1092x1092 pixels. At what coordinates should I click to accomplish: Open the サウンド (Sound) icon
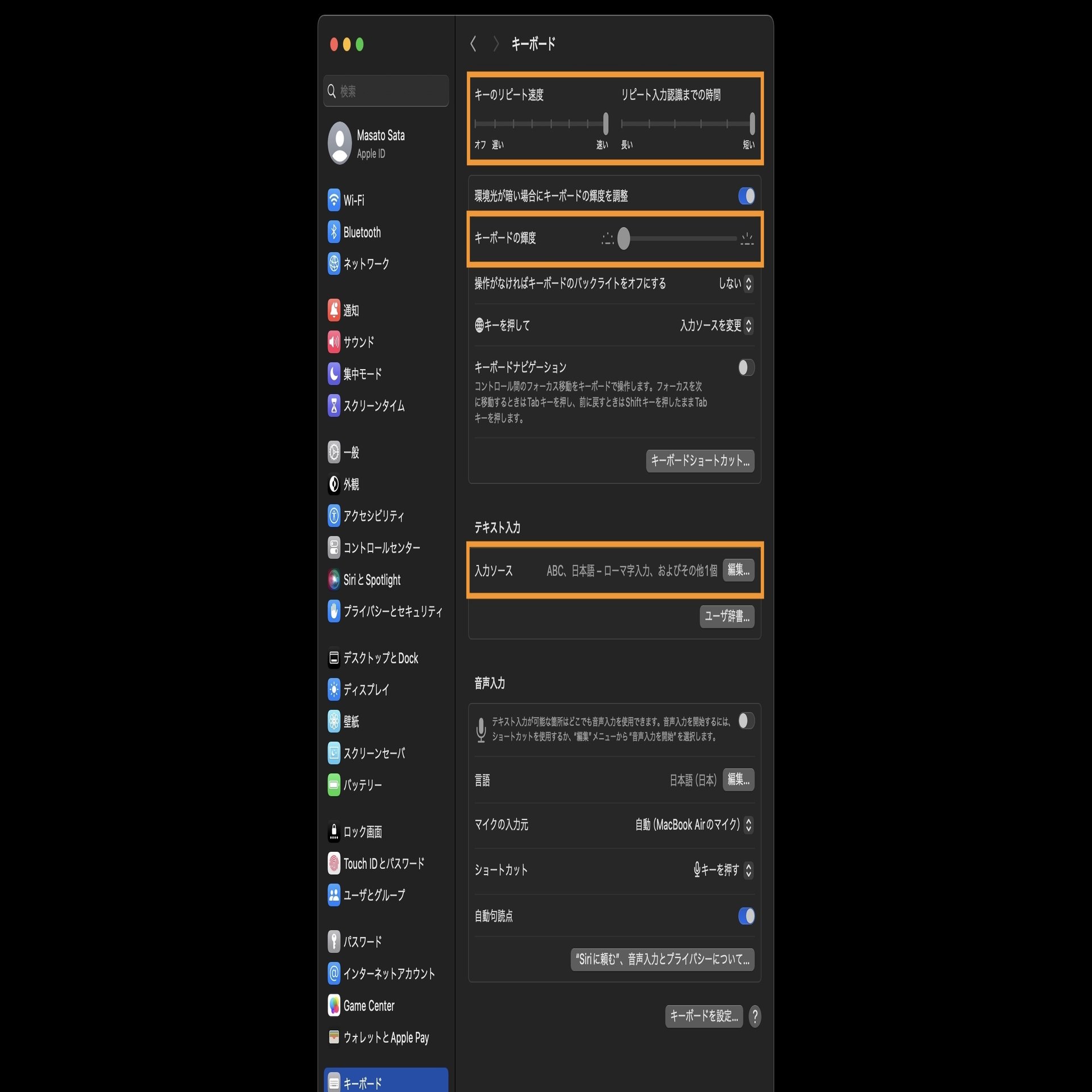pyautogui.click(x=334, y=341)
